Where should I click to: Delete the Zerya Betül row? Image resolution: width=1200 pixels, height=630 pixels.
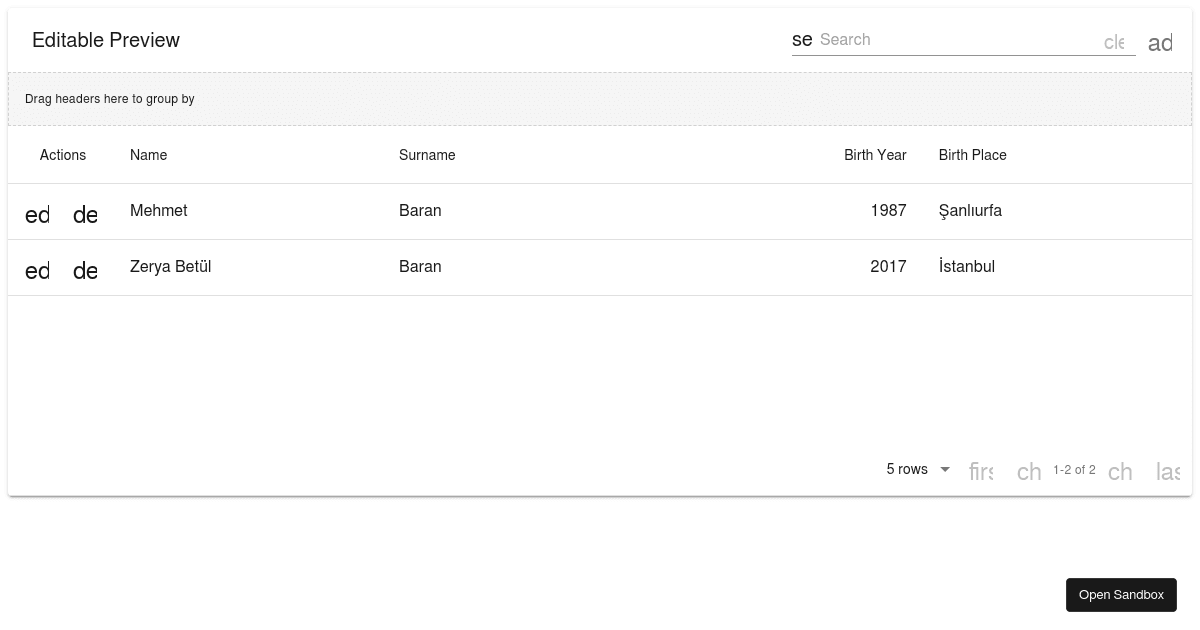[85, 270]
